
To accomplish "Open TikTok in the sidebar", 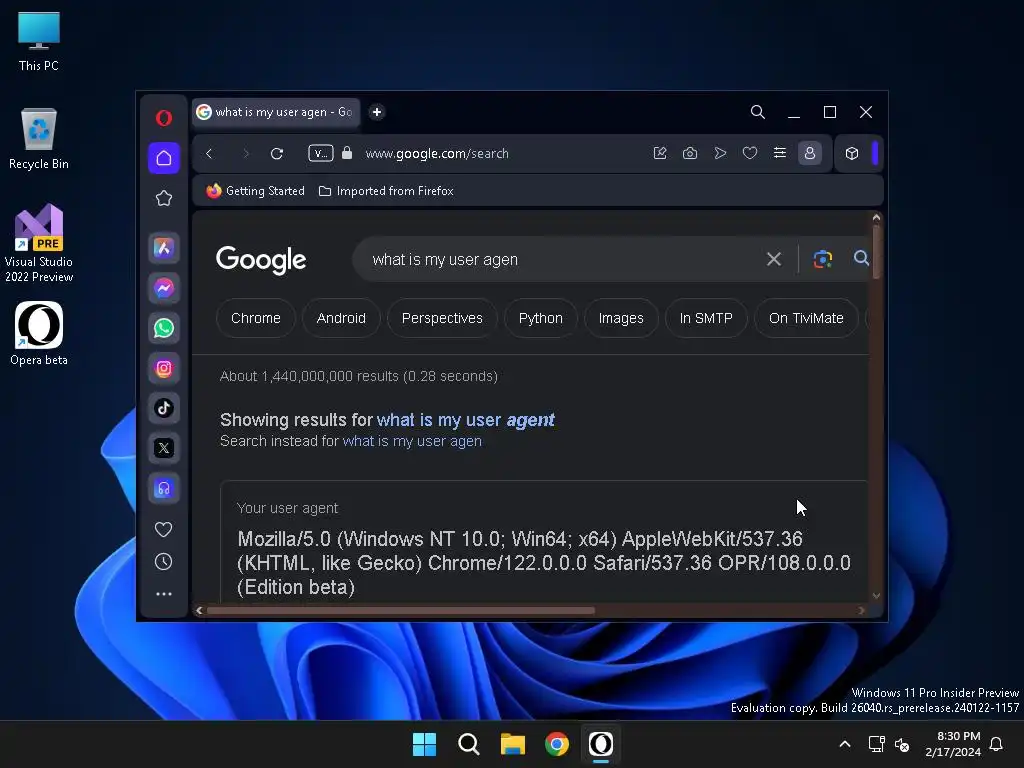I will pos(164,408).
